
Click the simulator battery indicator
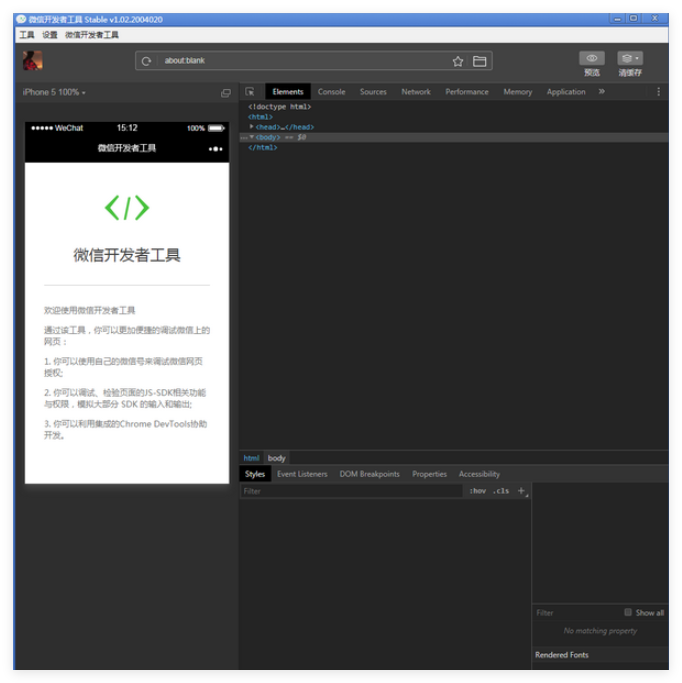click(216, 128)
